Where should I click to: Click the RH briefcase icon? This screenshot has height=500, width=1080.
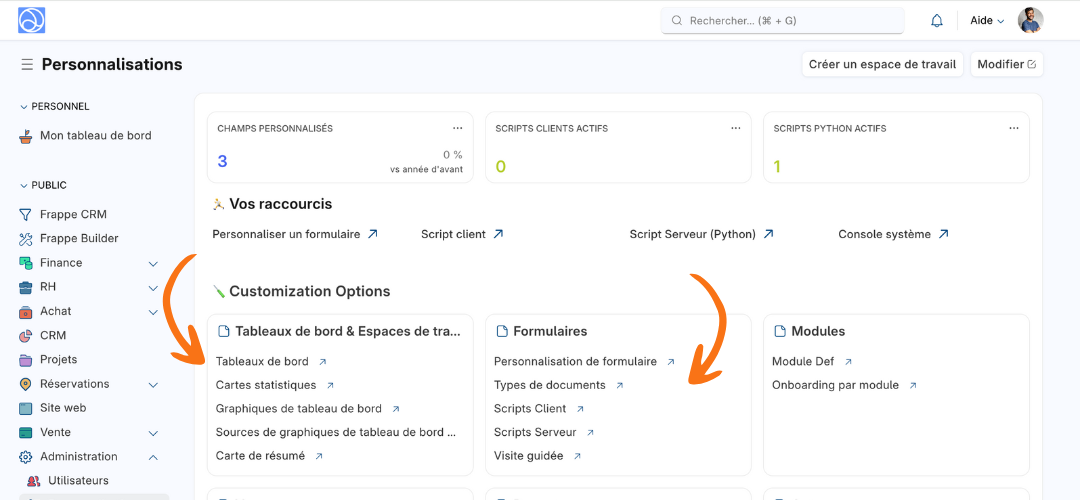point(25,287)
